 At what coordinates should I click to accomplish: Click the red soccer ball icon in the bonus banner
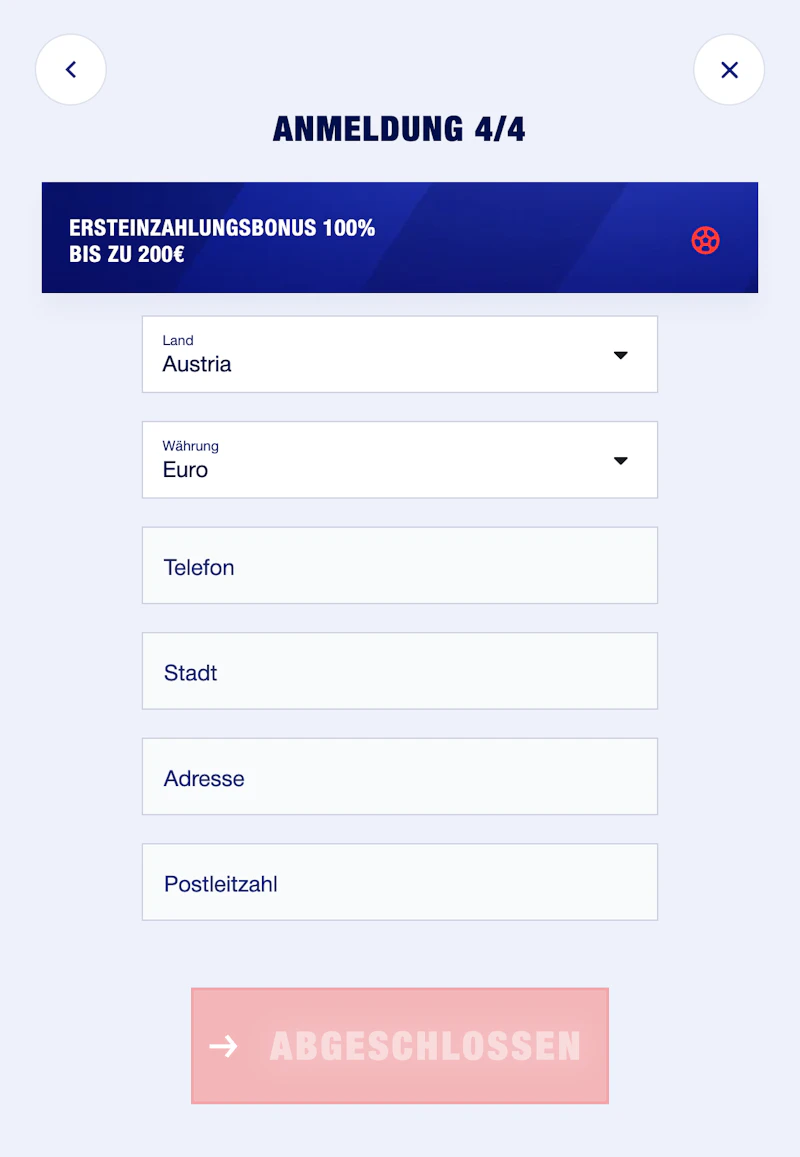click(706, 240)
